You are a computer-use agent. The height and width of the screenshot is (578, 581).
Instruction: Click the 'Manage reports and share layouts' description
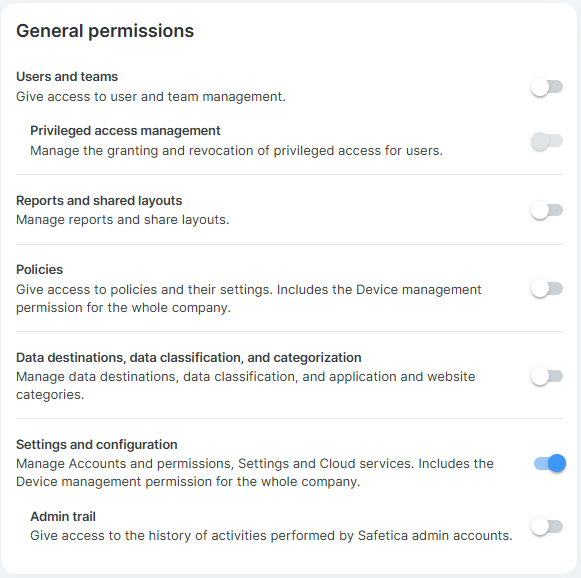coord(123,220)
